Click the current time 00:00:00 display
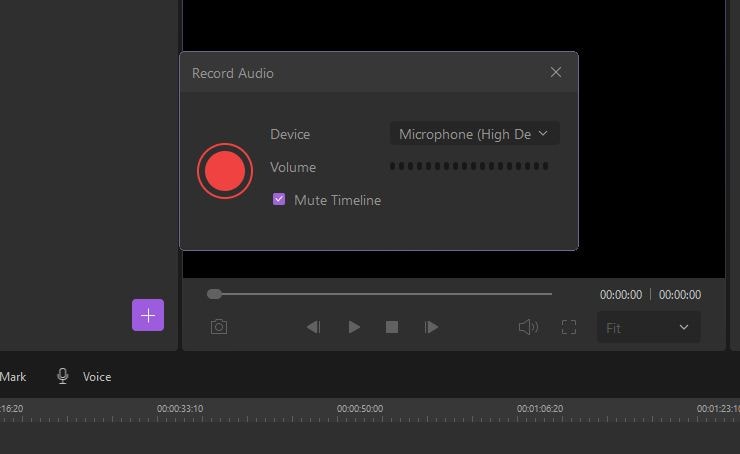Viewport: 740px width, 454px height. 621,294
